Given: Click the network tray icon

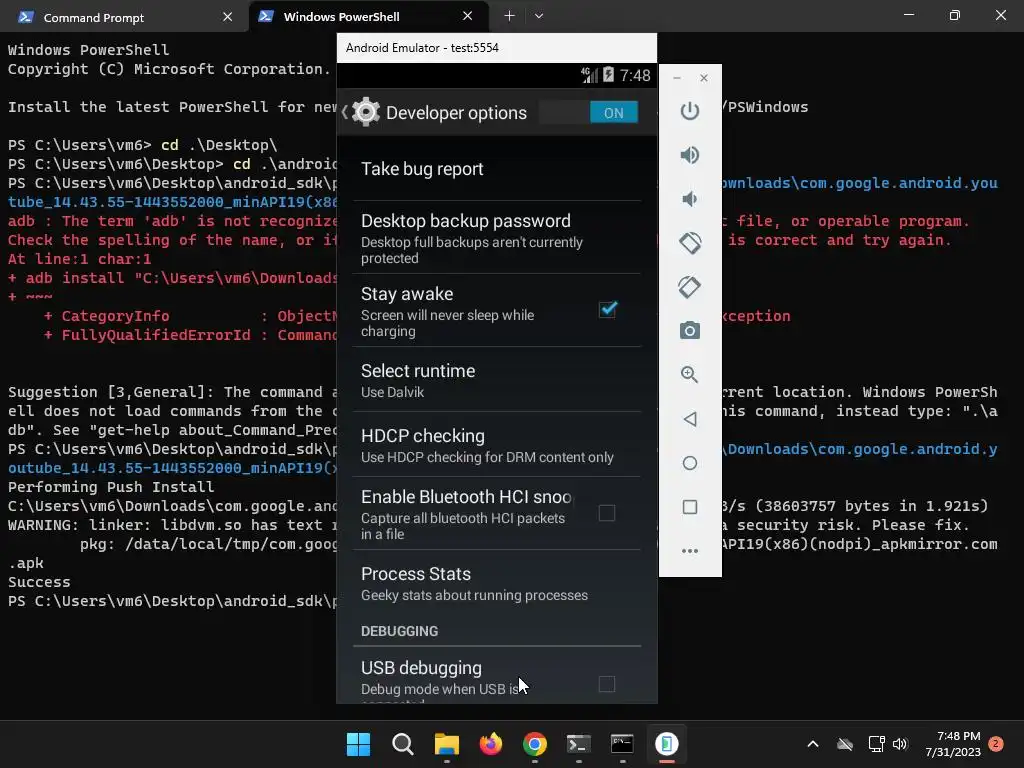Looking at the screenshot, I should click(x=876, y=744).
